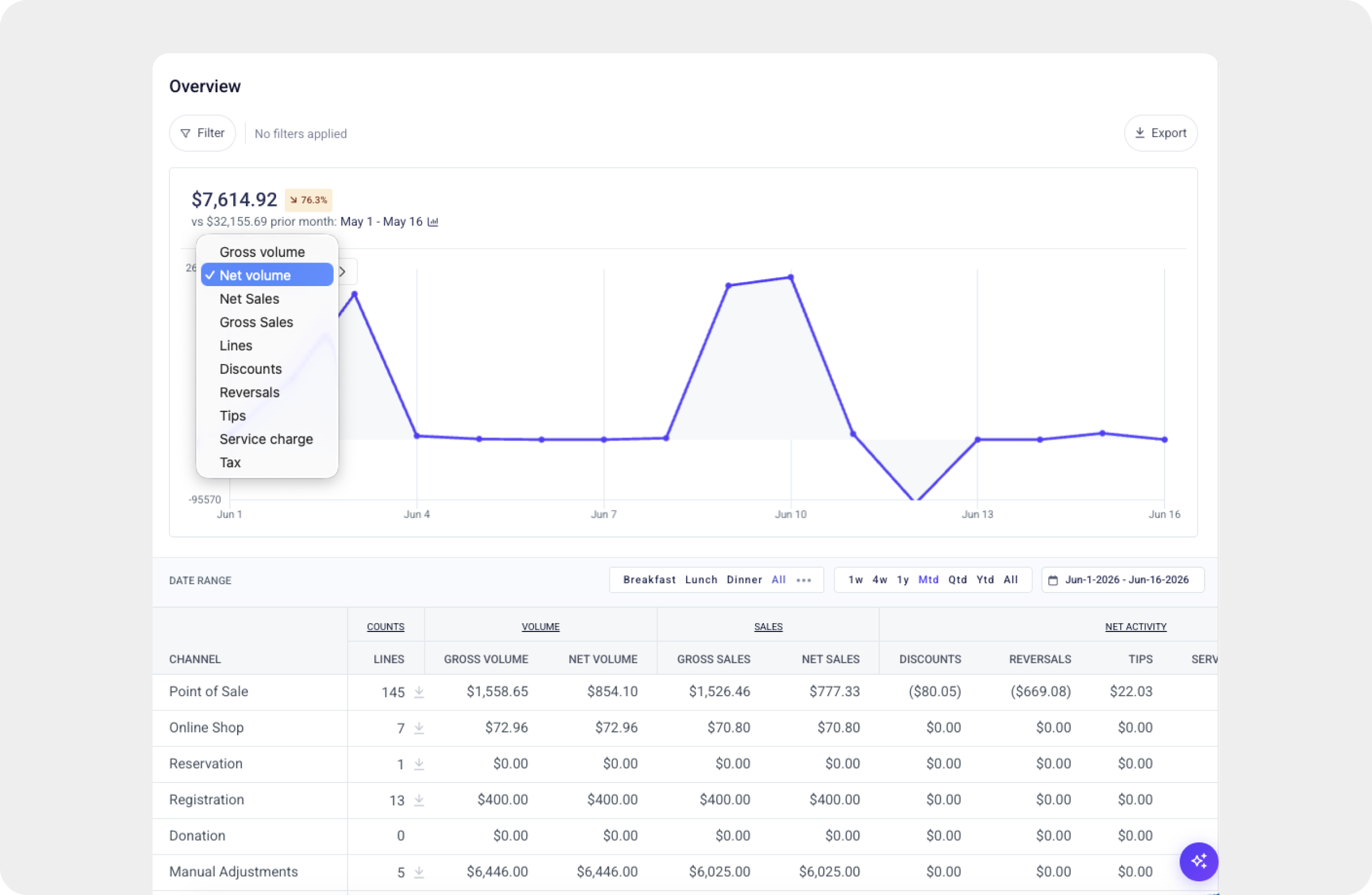1372x895 pixels.
Task: Click the Online Shop channel row
Action: pyautogui.click(x=685, y=728)
